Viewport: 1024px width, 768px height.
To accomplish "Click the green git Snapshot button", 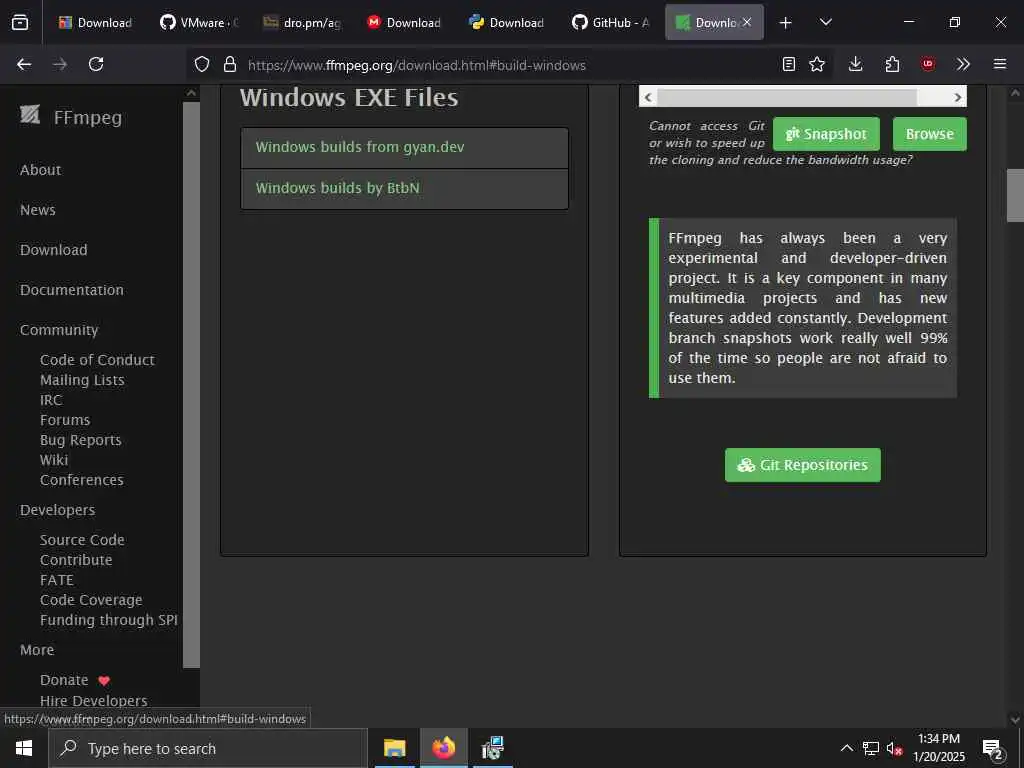I will [x=826, y=134].
